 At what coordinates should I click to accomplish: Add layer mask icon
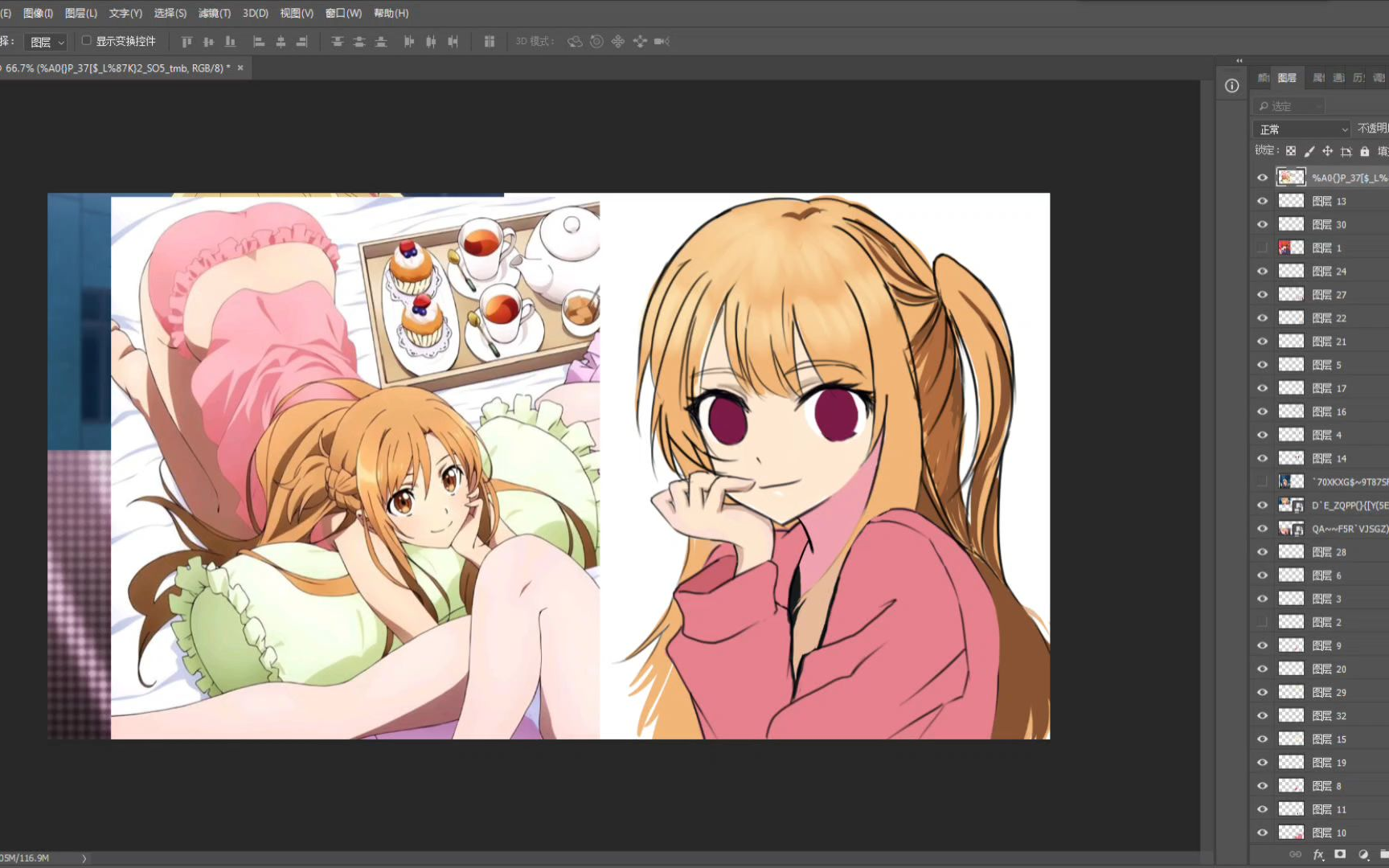[x=1340, y=854]
